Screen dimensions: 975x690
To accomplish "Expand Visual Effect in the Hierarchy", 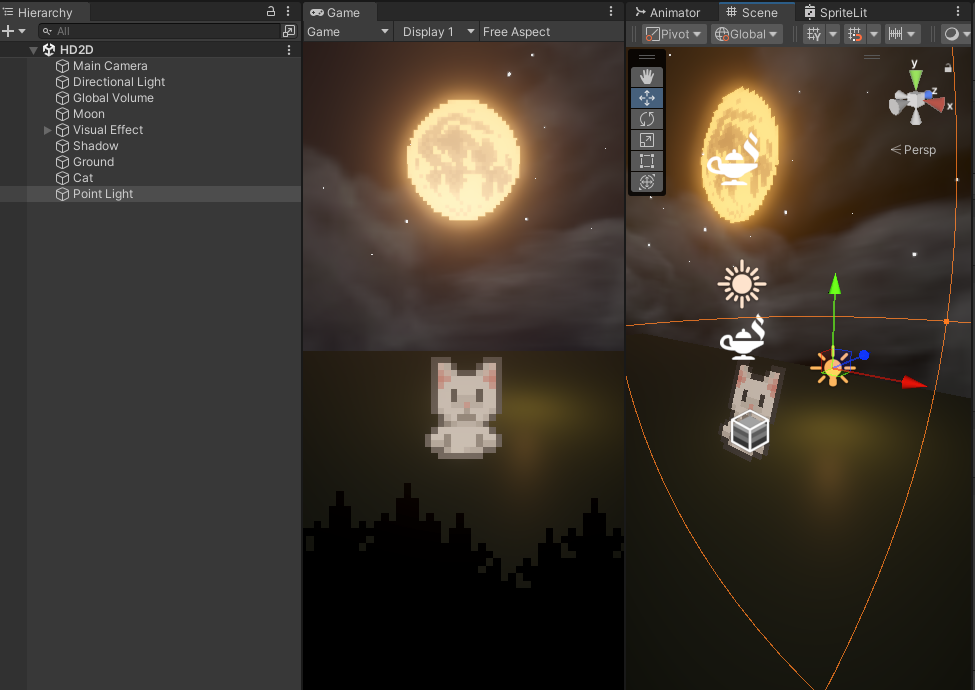I will click(46, 129).
